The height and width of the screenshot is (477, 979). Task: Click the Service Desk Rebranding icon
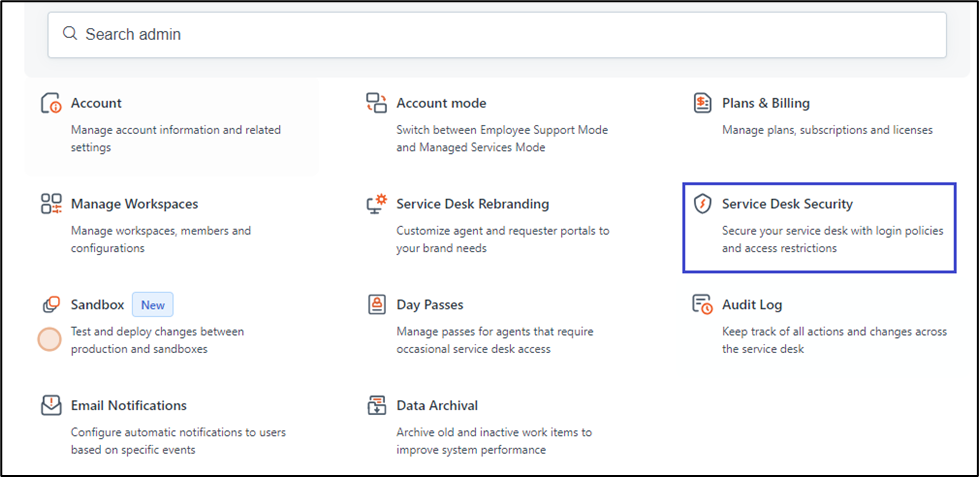click(376, 204)
